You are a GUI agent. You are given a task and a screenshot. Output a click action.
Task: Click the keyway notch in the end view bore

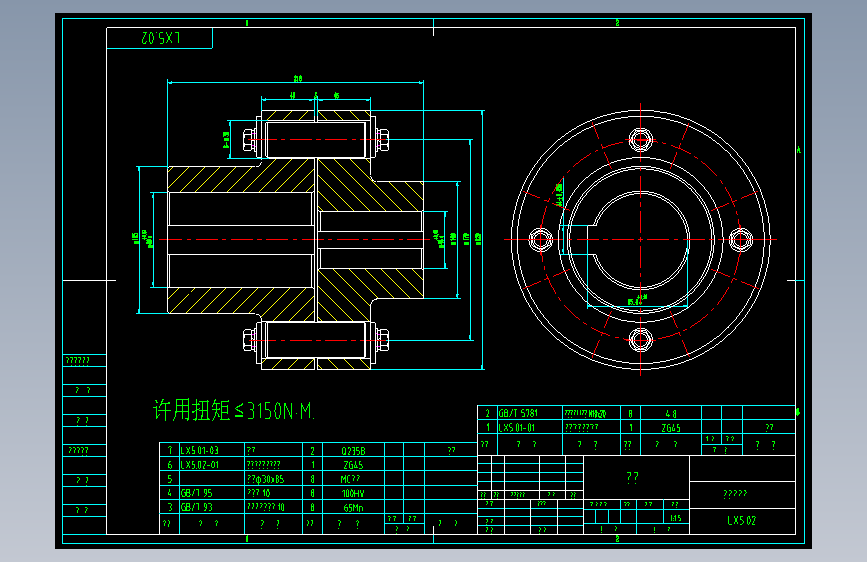[591, 240]
